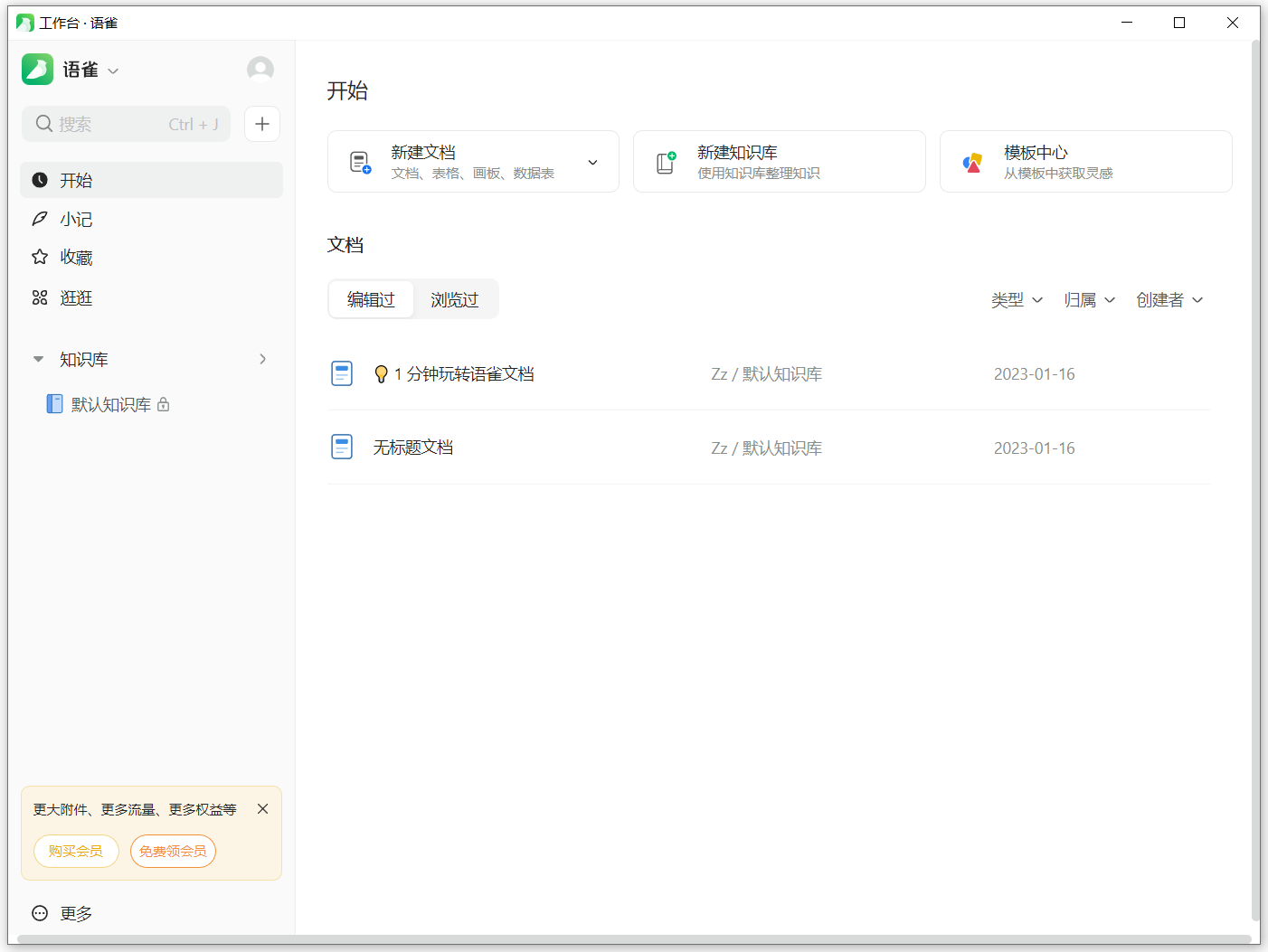
Task: Click the 开始 clock icon
Action: (40, 180)
